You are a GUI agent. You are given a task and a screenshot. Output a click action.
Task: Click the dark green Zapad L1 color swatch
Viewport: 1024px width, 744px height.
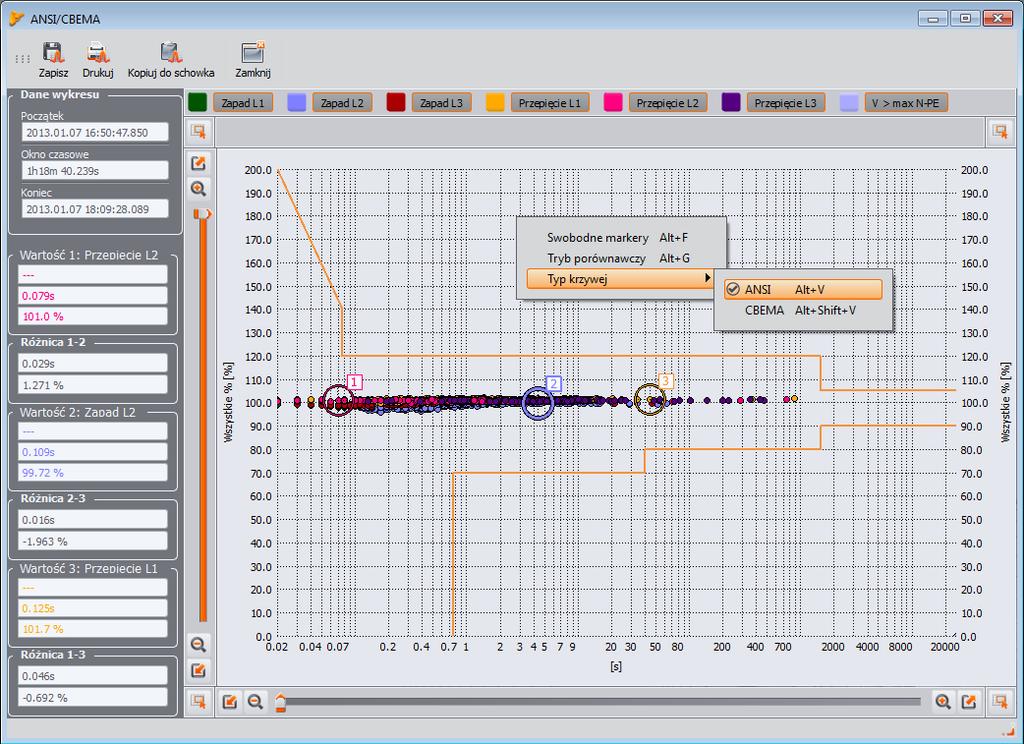click(197, 103)
